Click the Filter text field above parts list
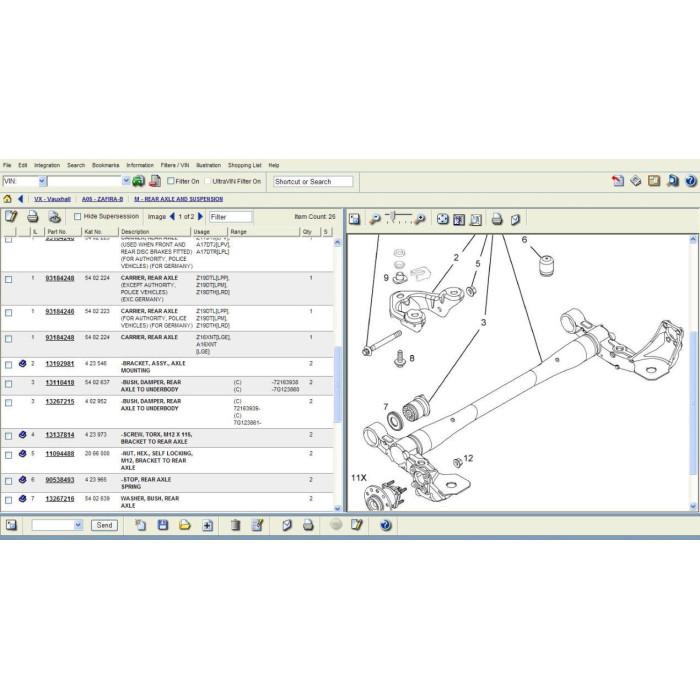Image resolution: width=700 pixels, height=700 pixels. 231,217
